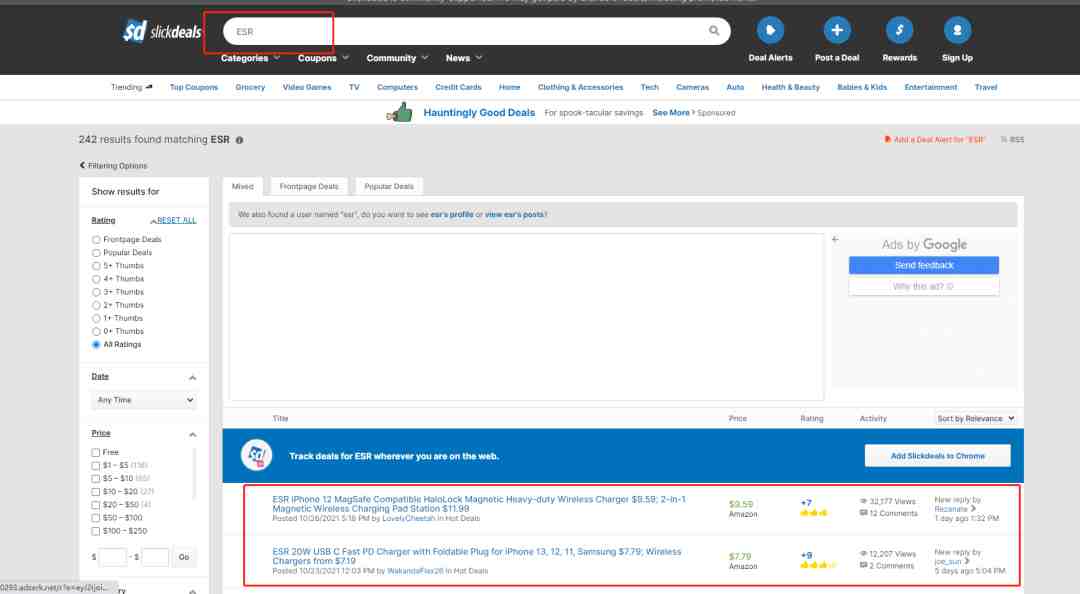Click the Post a Deal plus icon

click(837, 30)
